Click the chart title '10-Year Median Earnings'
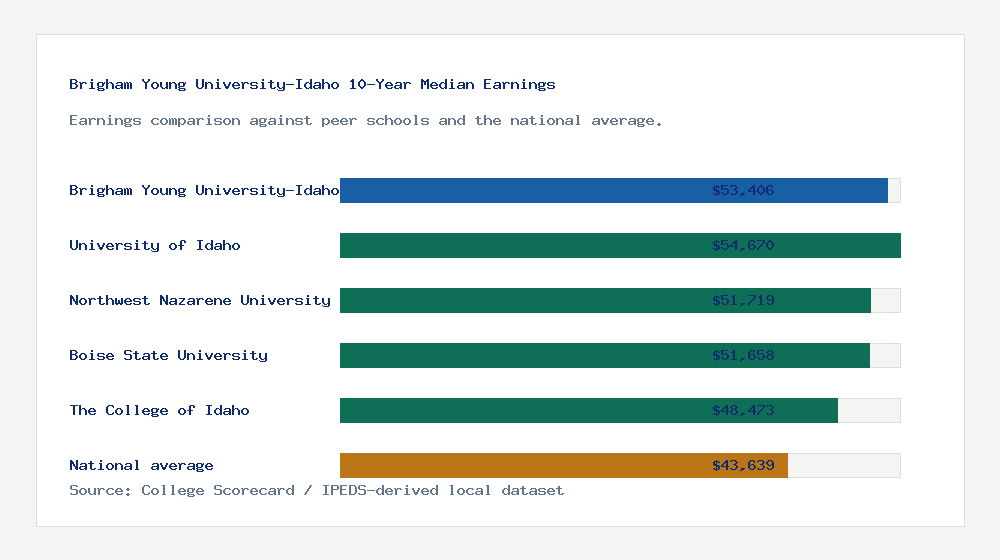Screen dimensions: 1000x560 click(x=452, y=84)
